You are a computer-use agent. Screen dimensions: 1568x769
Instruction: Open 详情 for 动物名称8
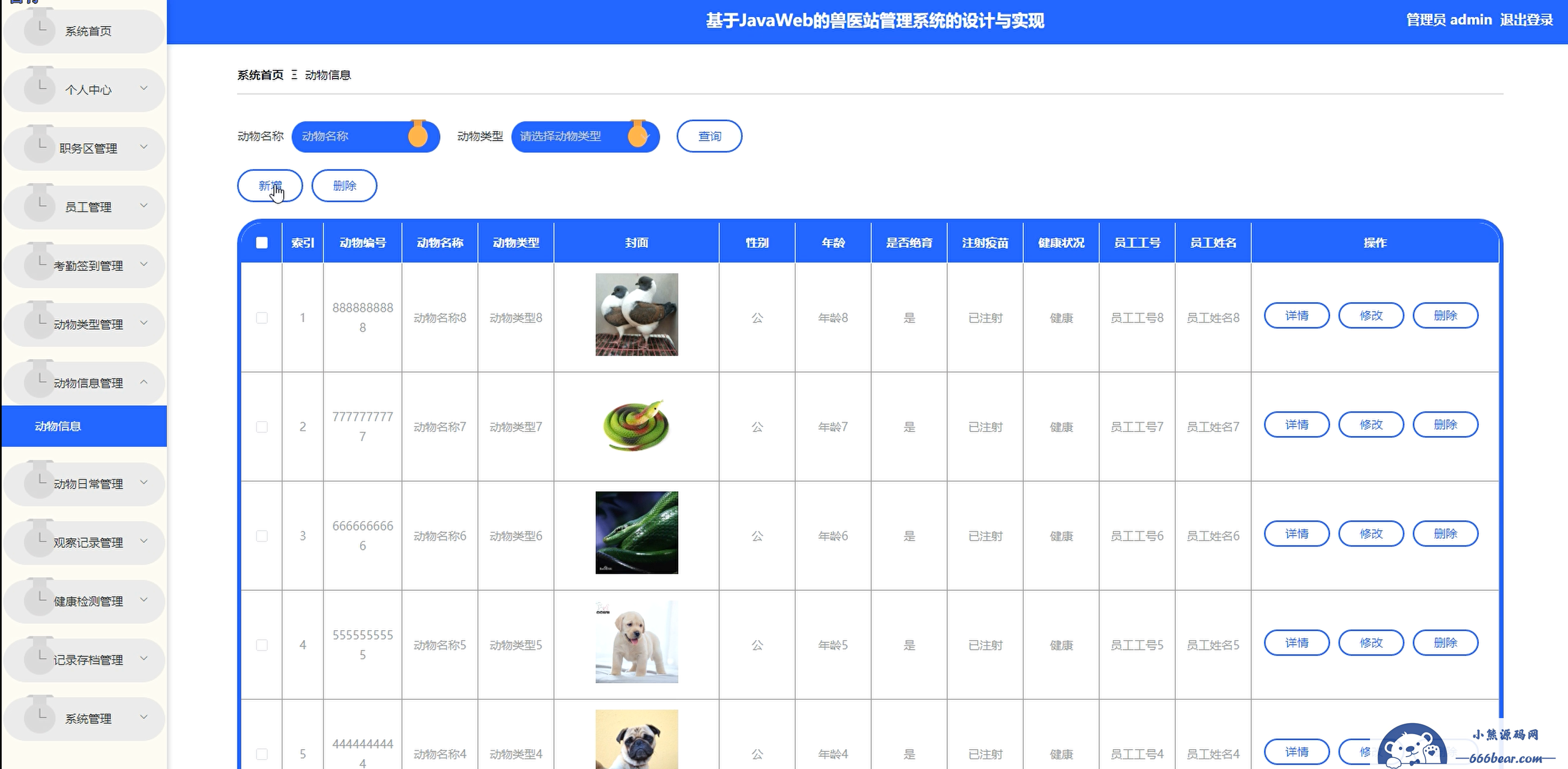(1296, 315)
